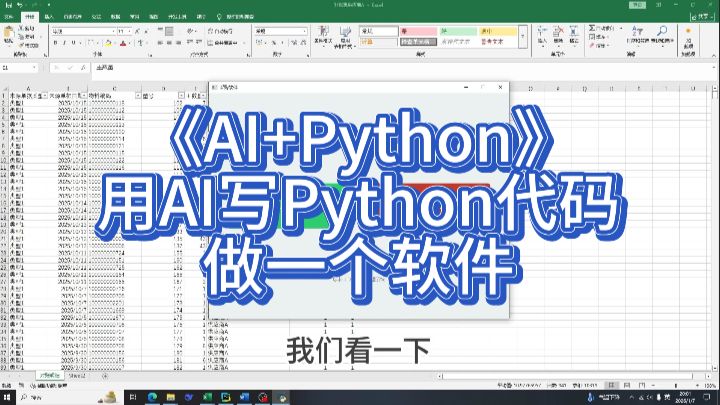
Task: Increase font size with larger A icon
Action: (137, 31)
